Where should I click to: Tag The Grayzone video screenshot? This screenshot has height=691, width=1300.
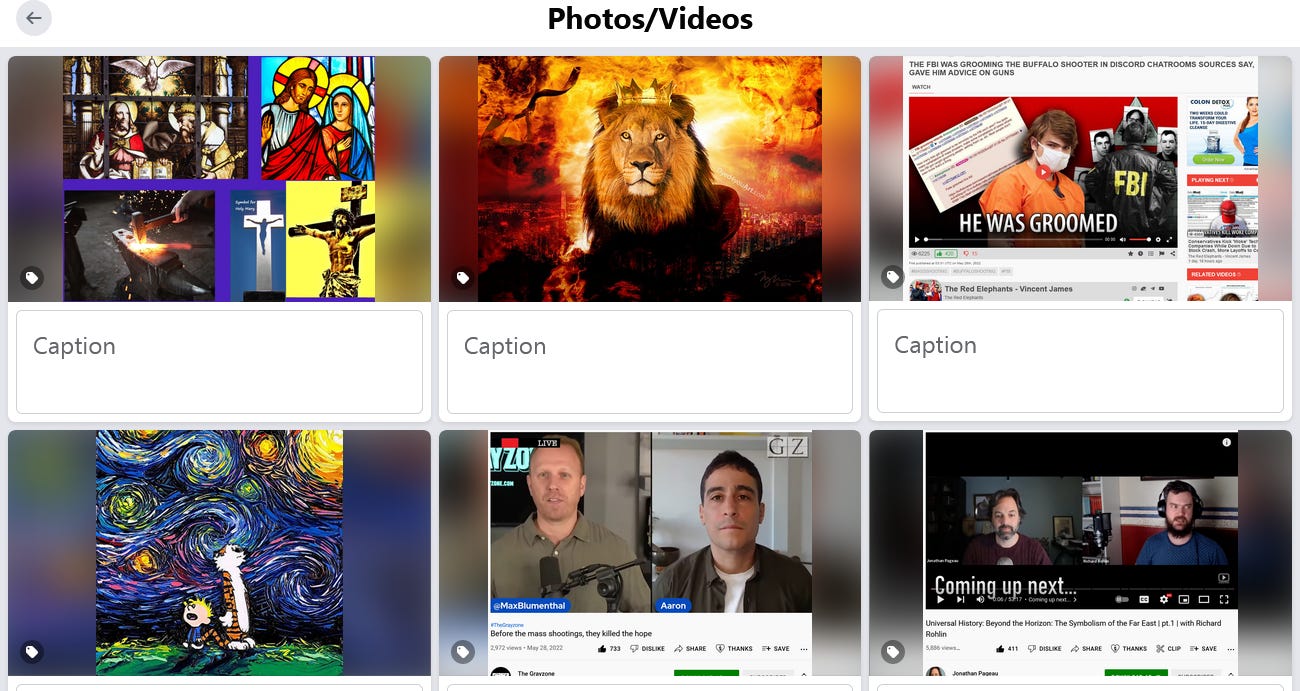pyautogui.click(x=463, y=652)
